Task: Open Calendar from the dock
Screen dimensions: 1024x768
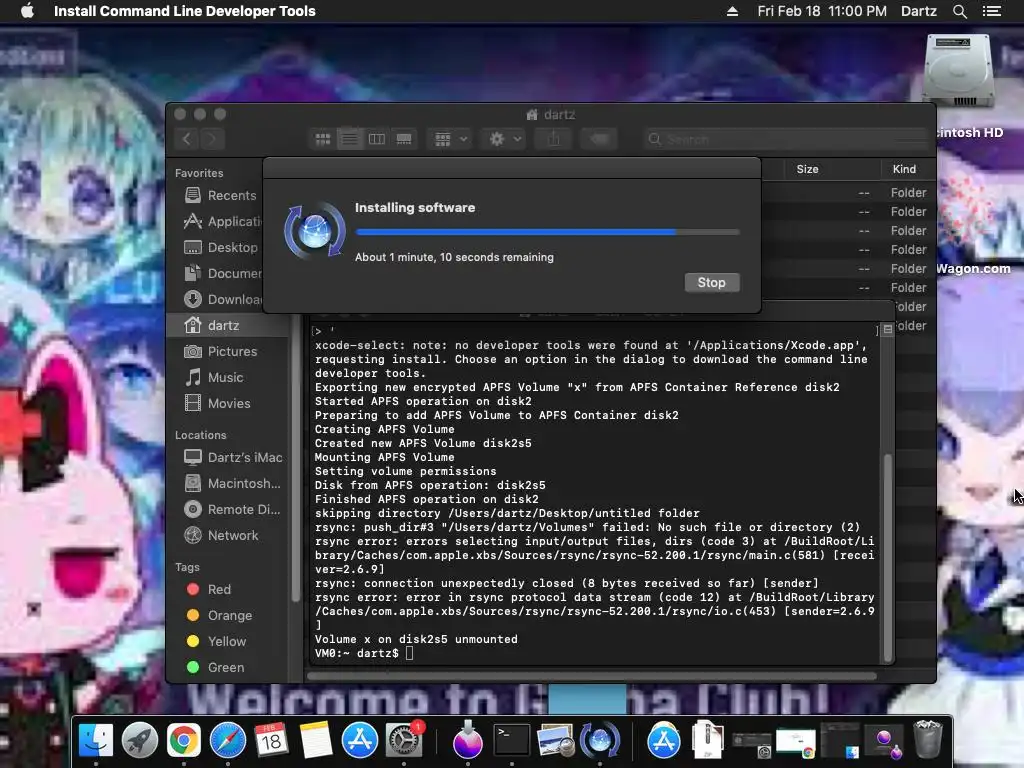Action: pyautogui.click(x=271, y=741)
